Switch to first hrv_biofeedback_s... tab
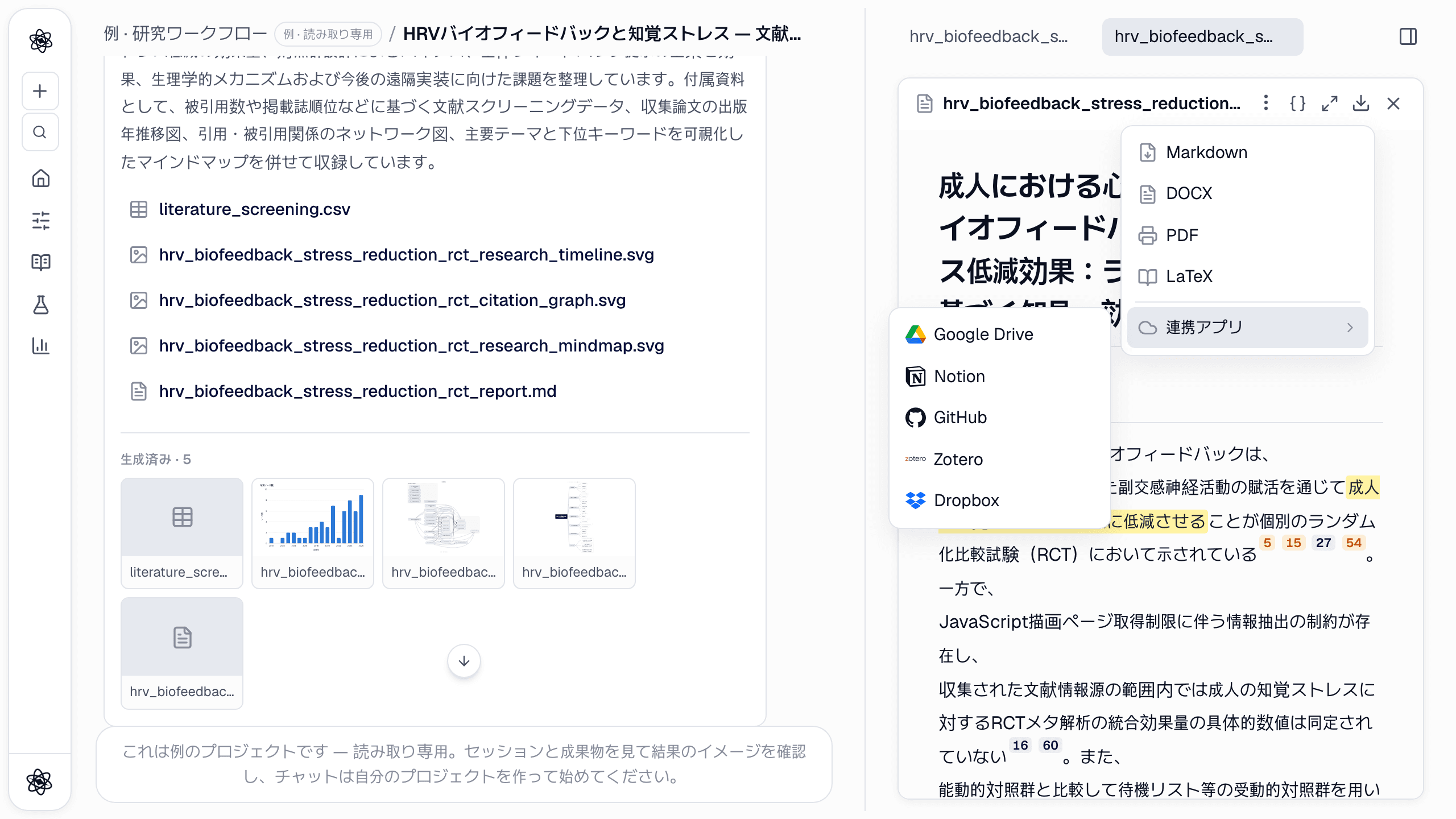The image size is (1456, 819). 988,37
